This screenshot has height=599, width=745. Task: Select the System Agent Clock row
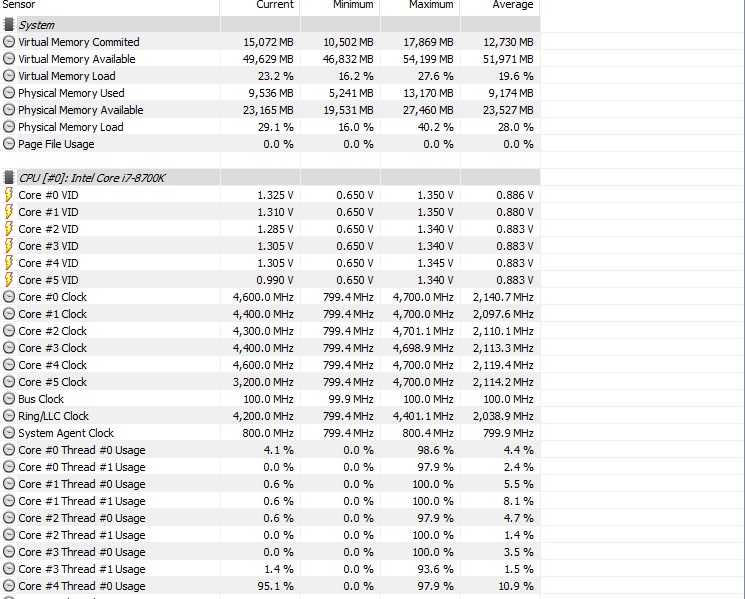click(x=270, y=433)
